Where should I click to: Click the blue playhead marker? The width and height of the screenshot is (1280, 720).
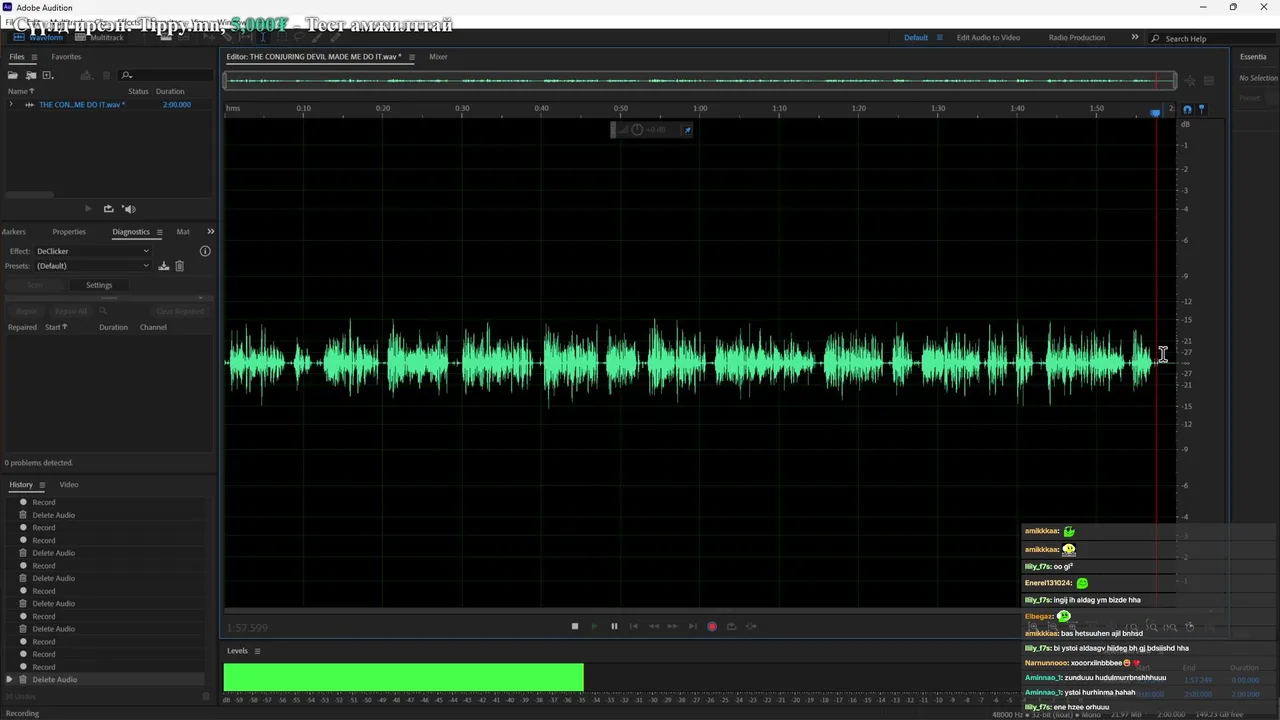point(1156,113)
